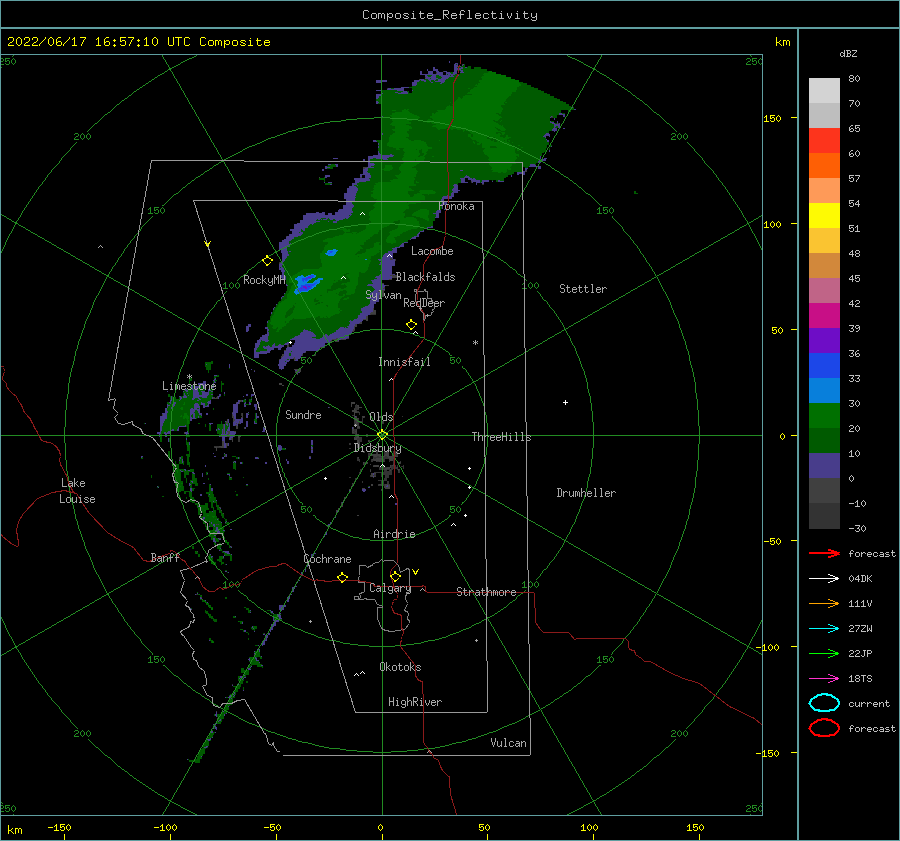Select the yellow diamond marker above Calgary label
Viewport: 900px width, 841px height.
[x=395, y=576]
